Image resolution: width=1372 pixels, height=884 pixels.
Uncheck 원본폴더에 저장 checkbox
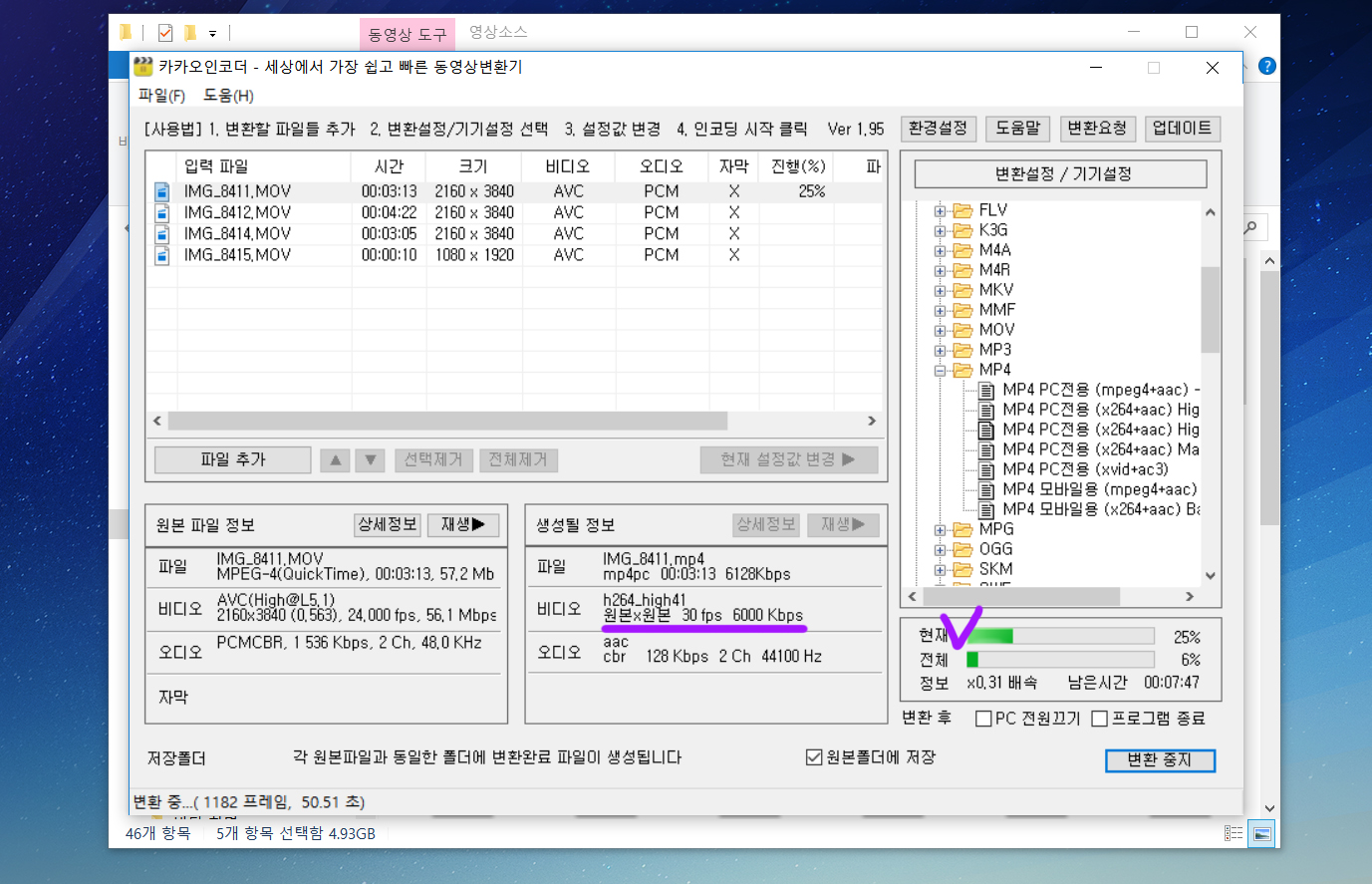pos(814,757)
